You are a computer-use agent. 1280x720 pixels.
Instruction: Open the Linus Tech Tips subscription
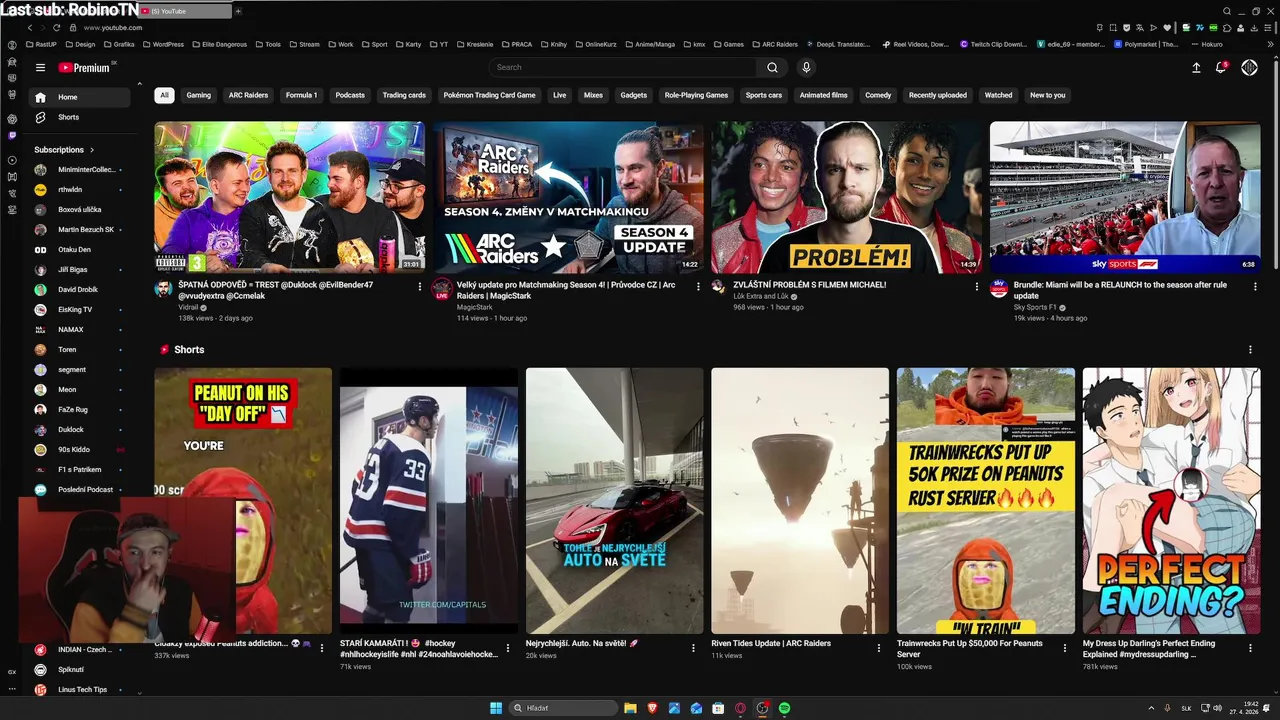click(80, 690)
